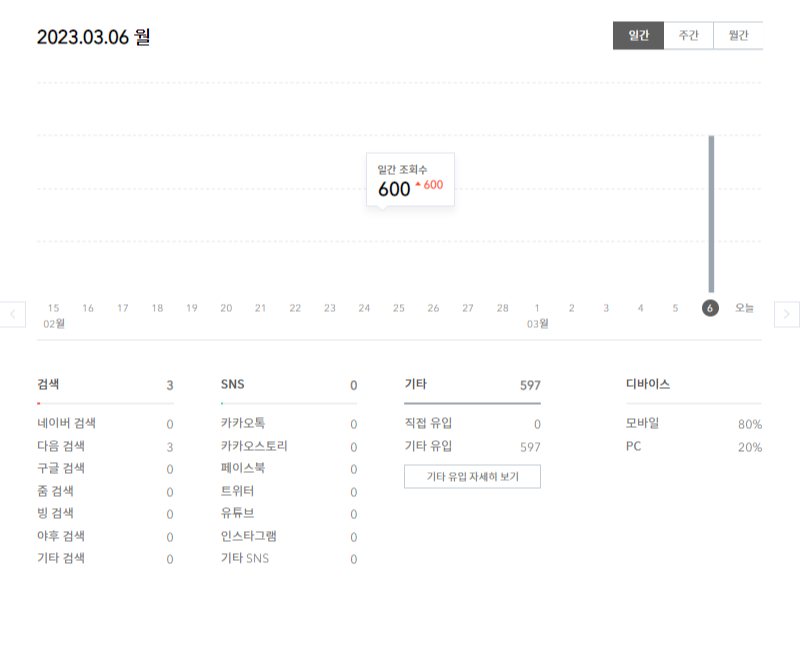Screen dimensions: 805x647
Task: Select March 4 on the timeline
Action: (640, 308)
